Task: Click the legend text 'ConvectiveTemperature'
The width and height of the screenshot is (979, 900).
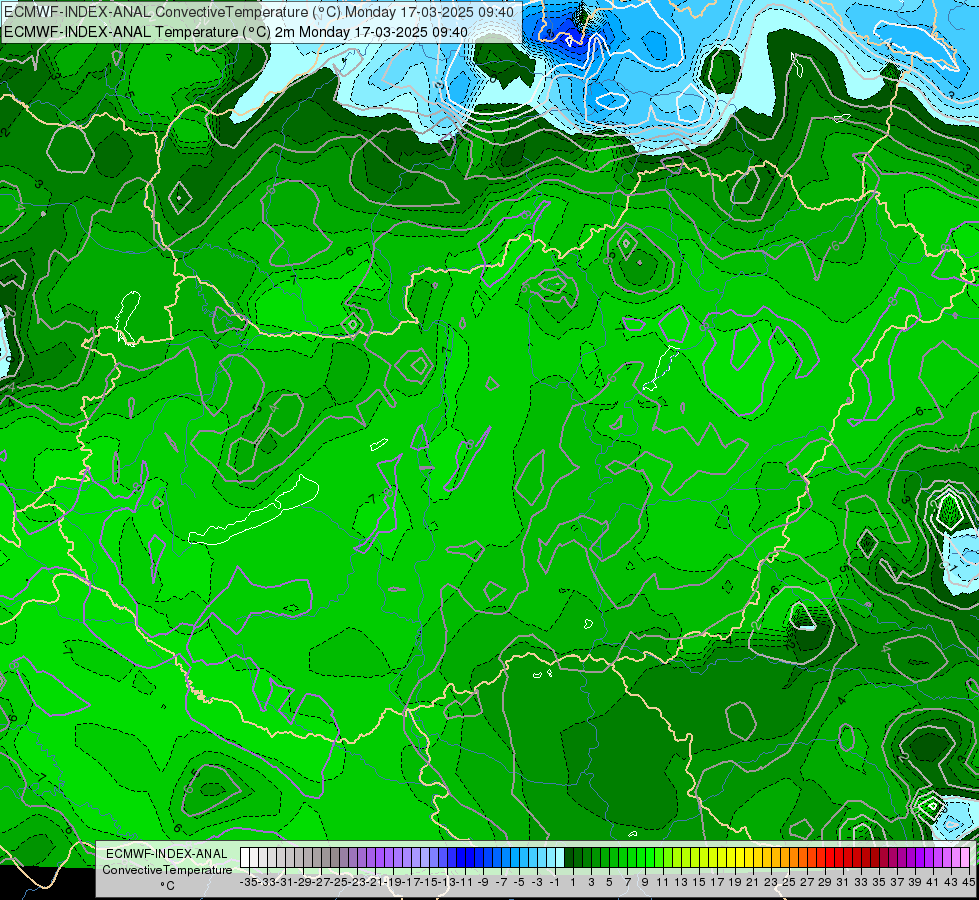Action: [167, 870]
